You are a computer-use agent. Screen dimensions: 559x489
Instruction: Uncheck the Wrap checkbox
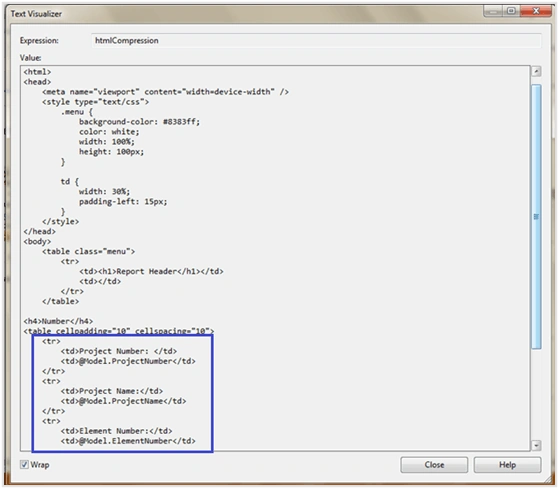tap(24, 464)
